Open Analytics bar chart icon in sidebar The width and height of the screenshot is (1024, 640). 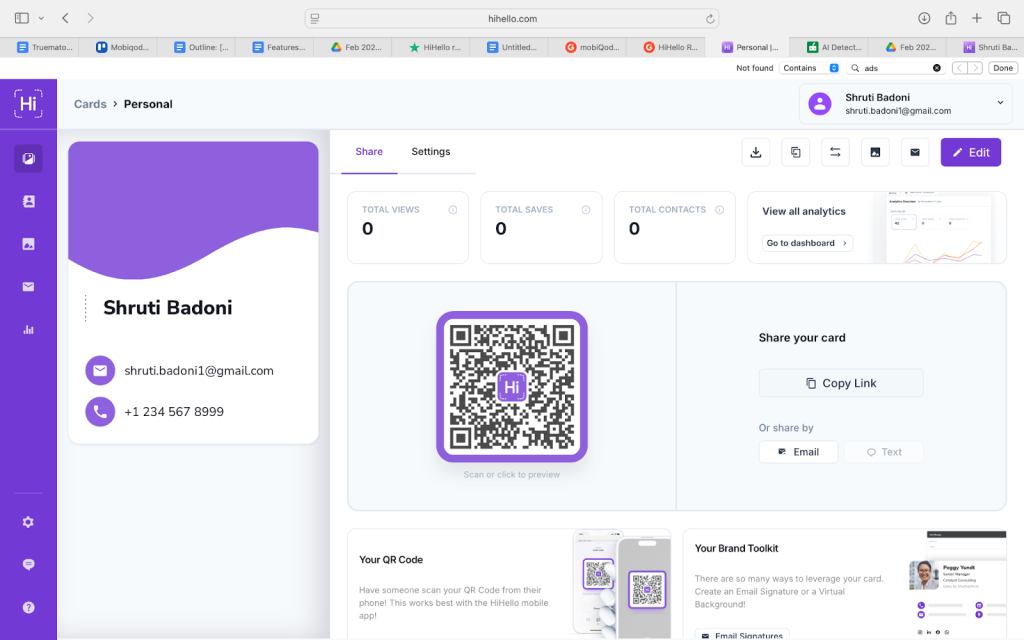point(28,330)
